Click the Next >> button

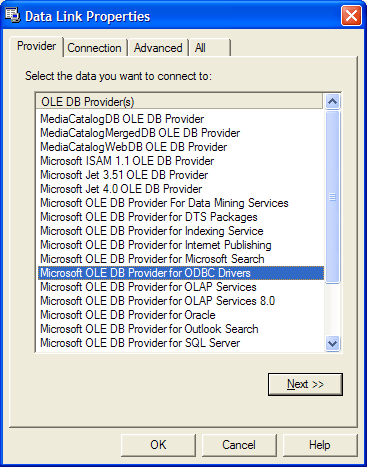305,384
